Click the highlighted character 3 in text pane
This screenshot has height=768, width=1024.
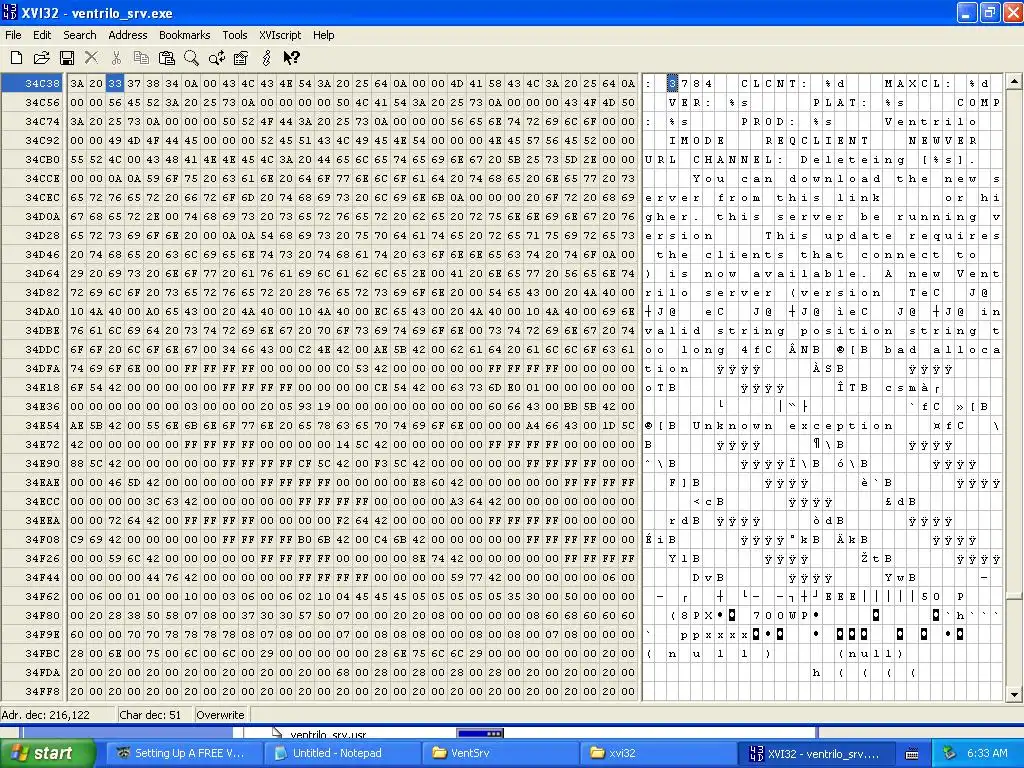pos(672,84)
